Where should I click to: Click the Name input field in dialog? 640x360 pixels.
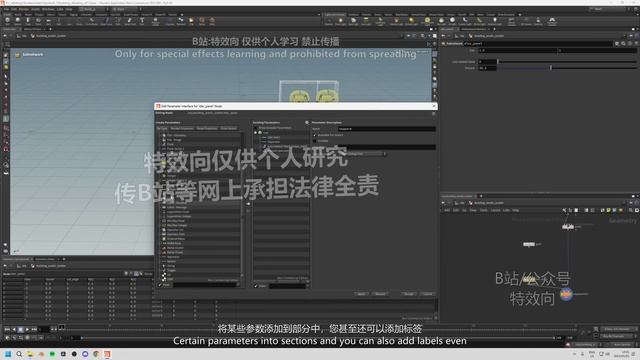coord(387,129)
